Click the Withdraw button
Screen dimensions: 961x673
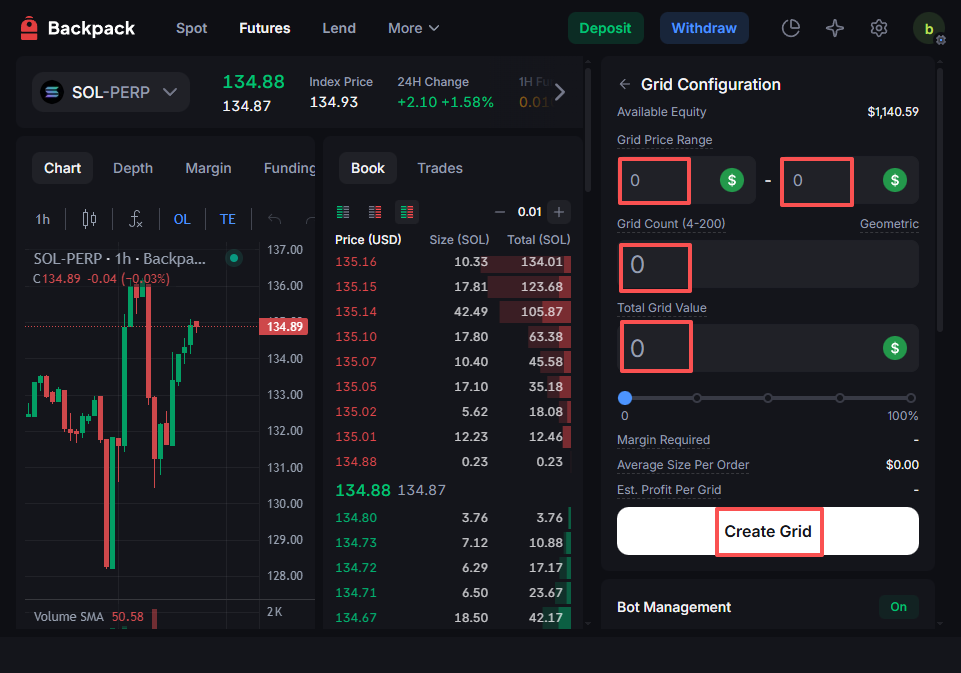coord(703,28)
